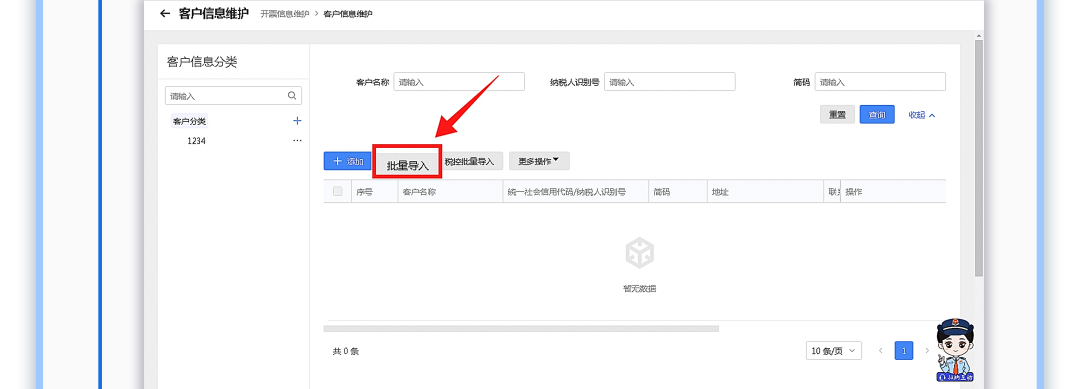The image size is (1080, 389).
Task: Focus the 纳税人识别号 input field
Action: click(x=669, y=82)
